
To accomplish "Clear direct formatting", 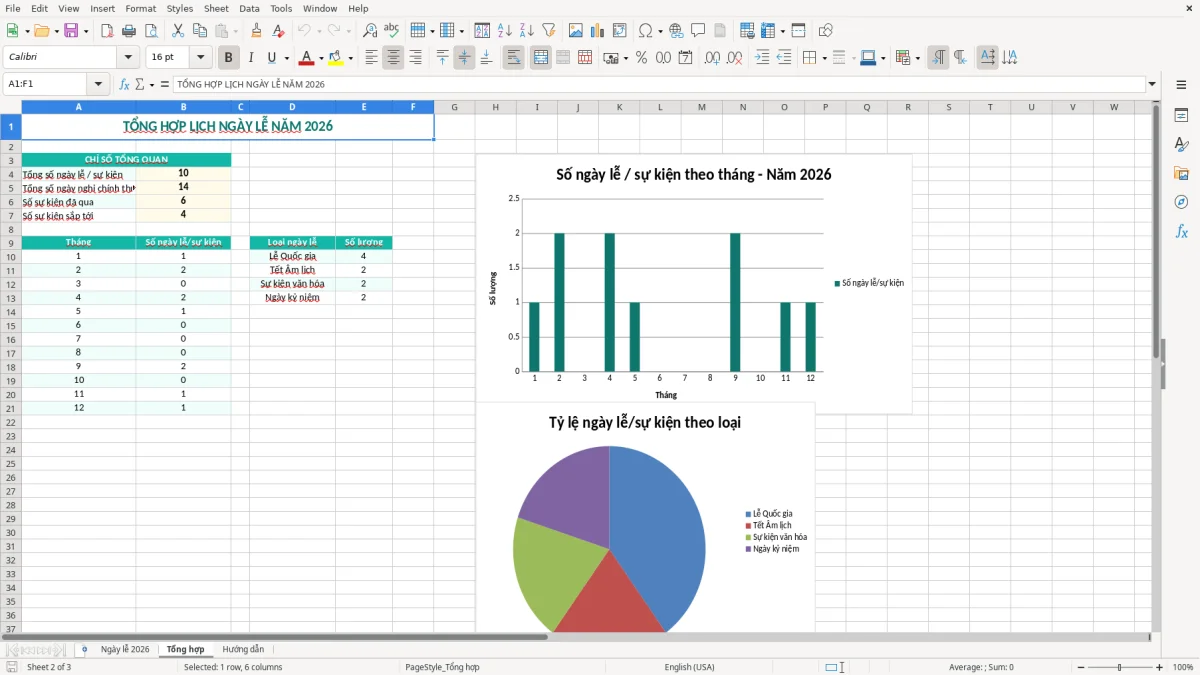I will coord(279,31).
